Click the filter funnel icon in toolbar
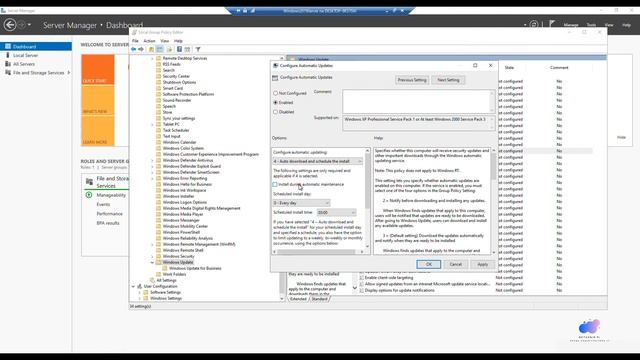The image size is (640, 360). [198, 49]
